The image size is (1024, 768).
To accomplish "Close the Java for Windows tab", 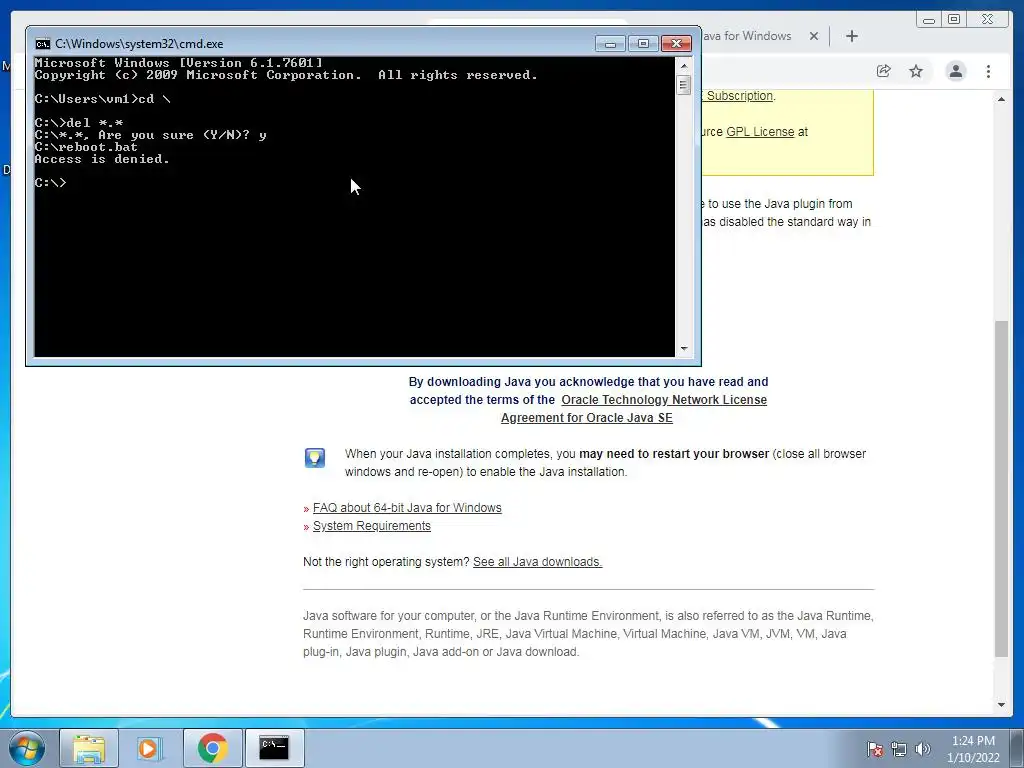I will (x=814, y=36).
